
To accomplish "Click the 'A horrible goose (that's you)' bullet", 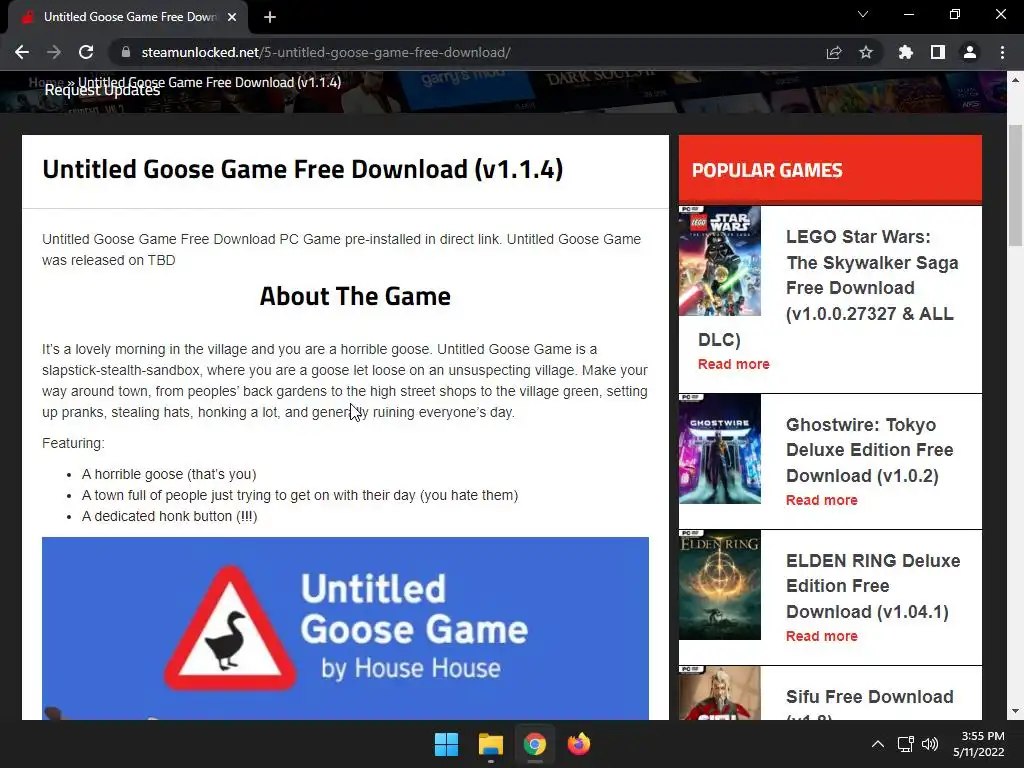I will 169,475.
